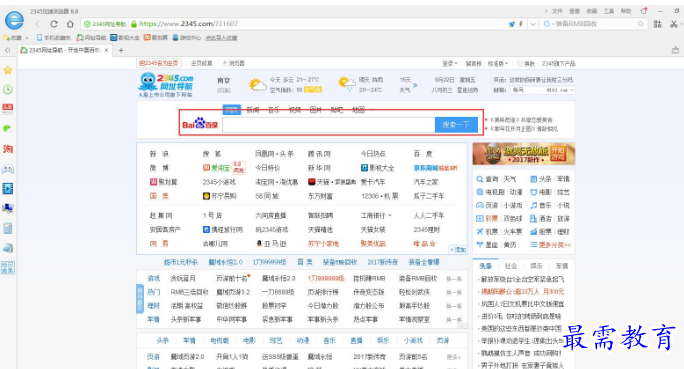Click the 点击导入收藏 link

pyautogui.click(x=221, y=38)
